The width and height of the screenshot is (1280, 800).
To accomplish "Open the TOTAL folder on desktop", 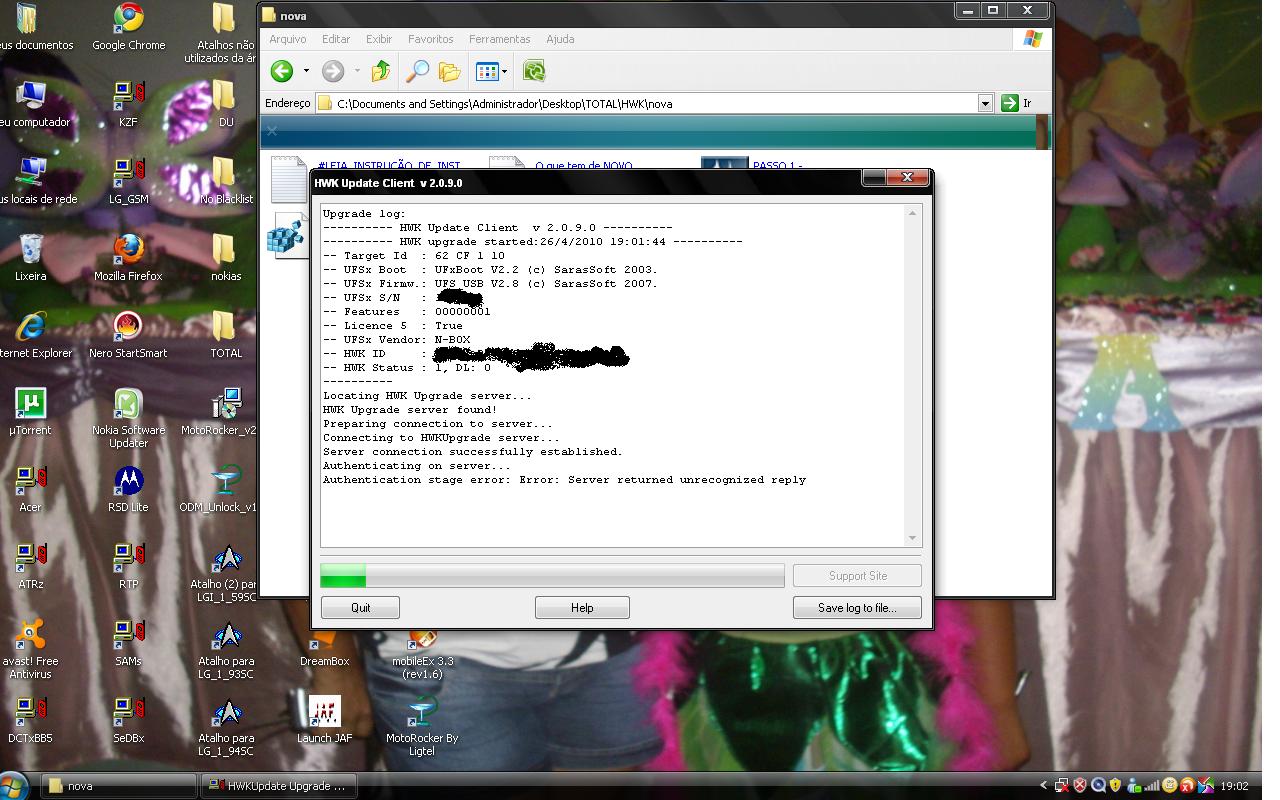I will tap(226, 334).
